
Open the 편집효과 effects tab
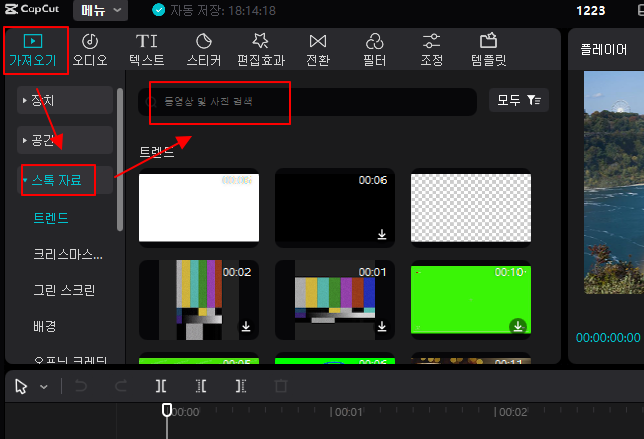tap(261, 51)
